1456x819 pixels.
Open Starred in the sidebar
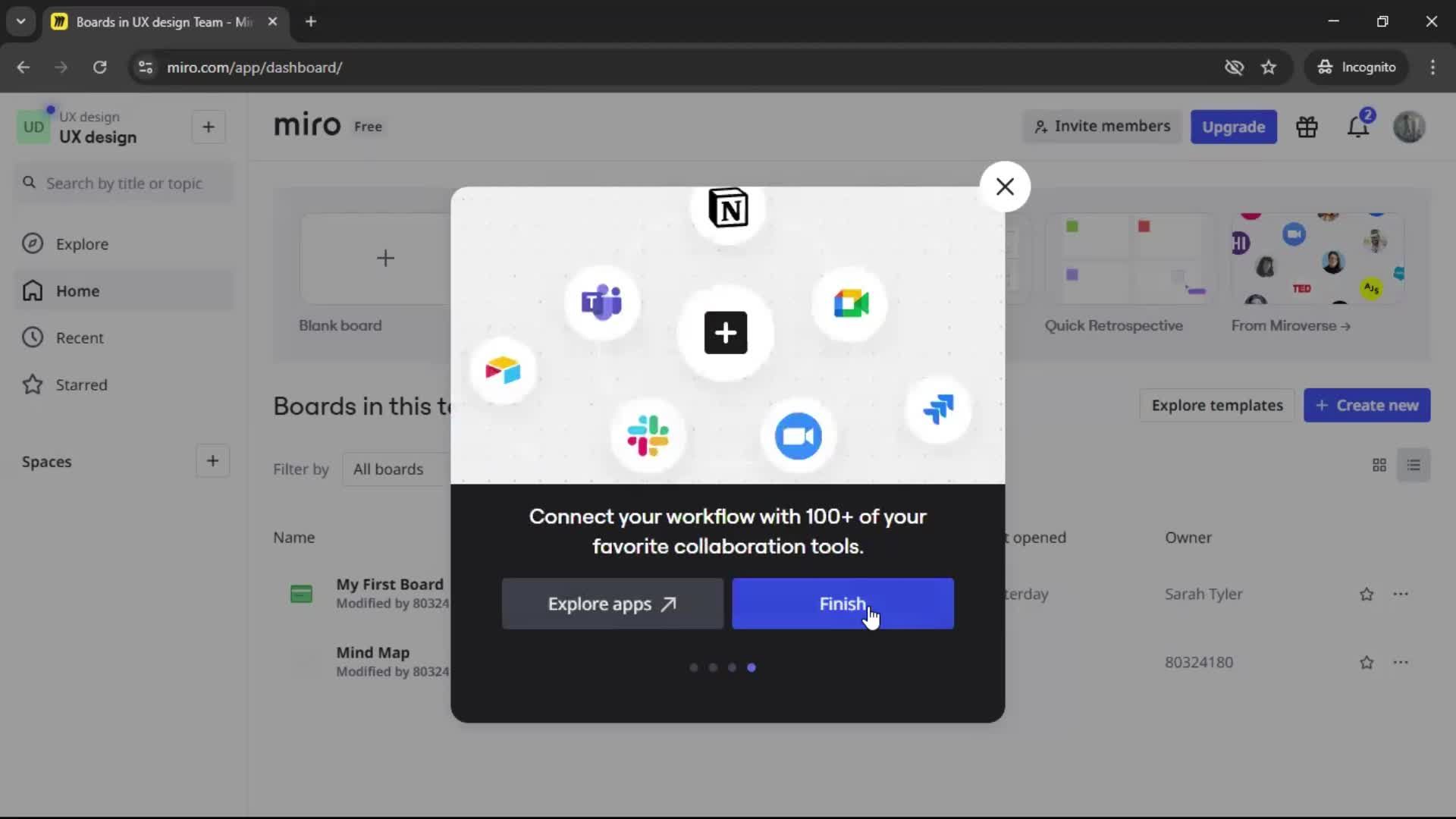coord(124,384)
